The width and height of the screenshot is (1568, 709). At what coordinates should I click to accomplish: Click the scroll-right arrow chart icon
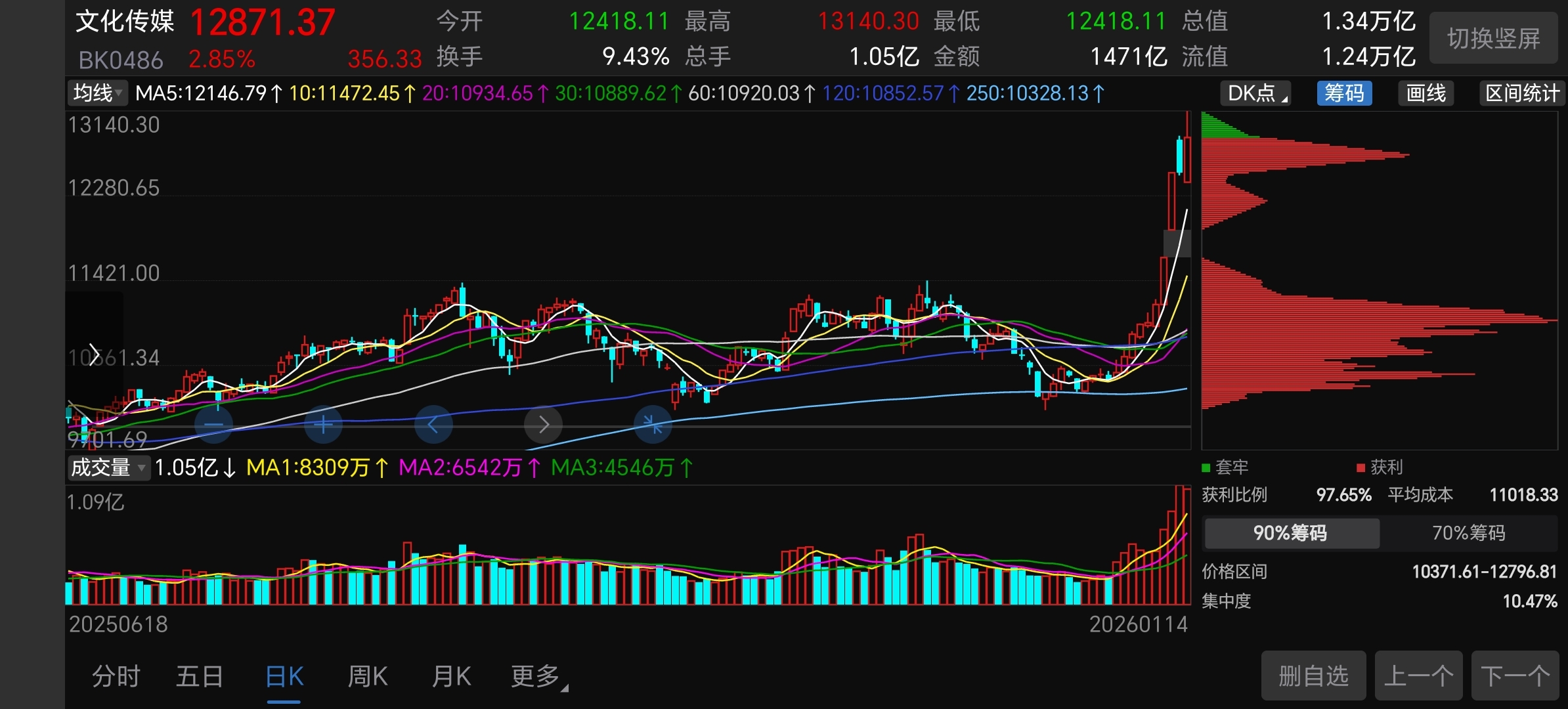point(543,425)
